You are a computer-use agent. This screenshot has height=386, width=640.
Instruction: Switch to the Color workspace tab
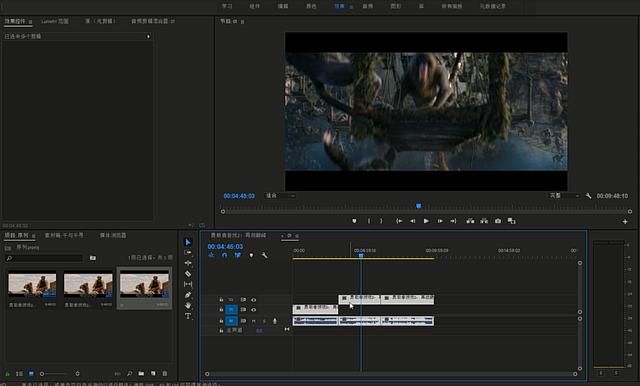311,6
